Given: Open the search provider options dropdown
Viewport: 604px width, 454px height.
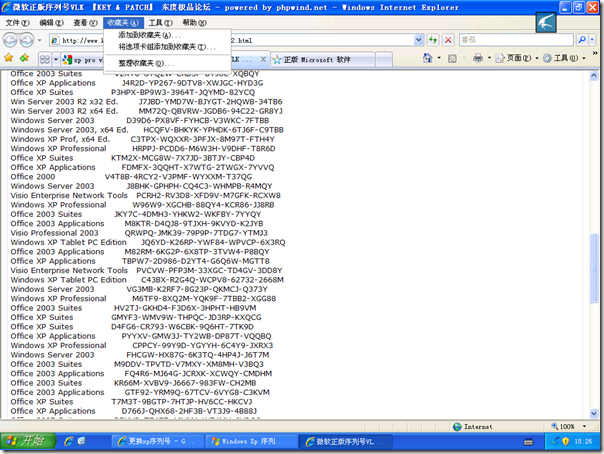Looking at the screenshot, I should click(x=592, y=40).
